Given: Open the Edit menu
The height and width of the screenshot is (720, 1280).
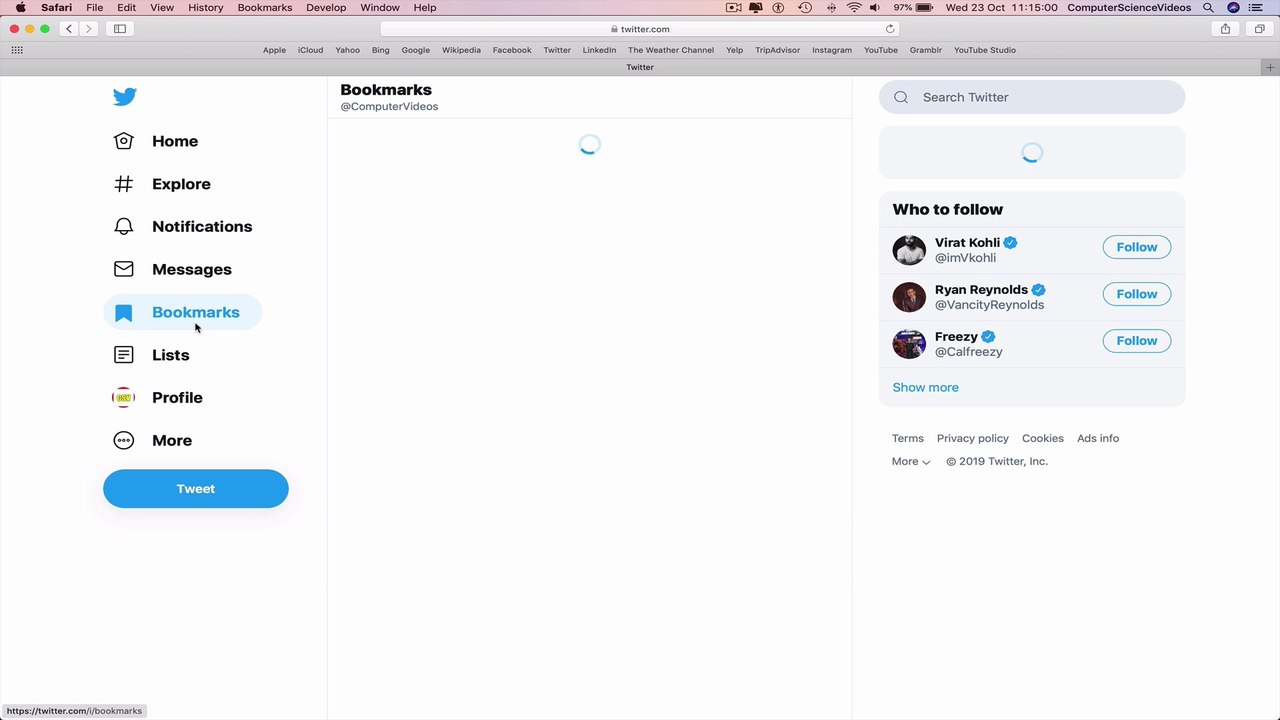Looking at the screenshot, I should click(126, 7).
